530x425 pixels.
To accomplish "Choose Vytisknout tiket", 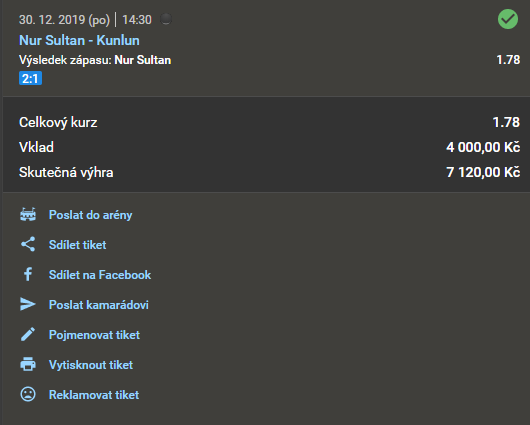I will [91, 365].
